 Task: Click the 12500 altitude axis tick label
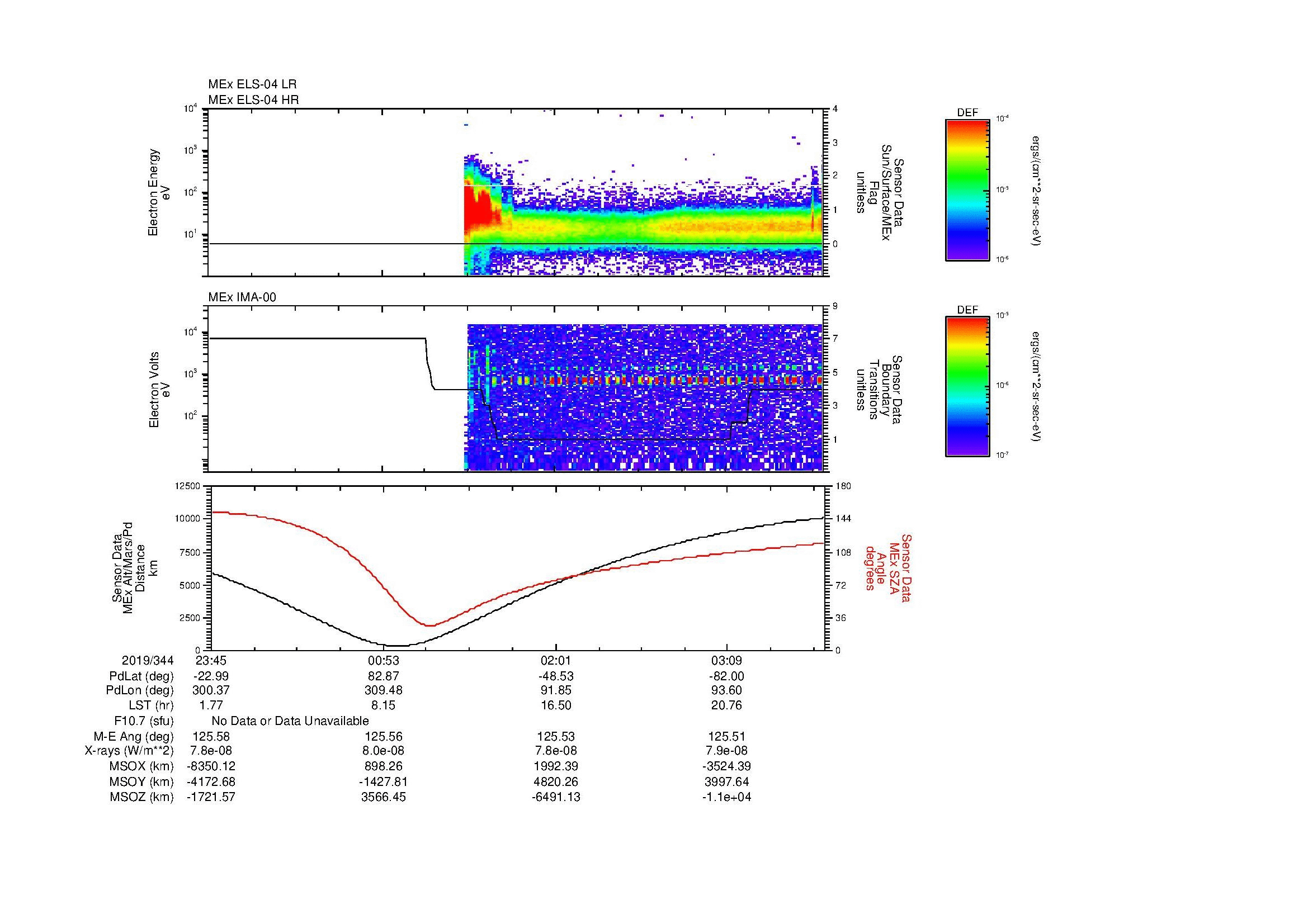point(187,486)
